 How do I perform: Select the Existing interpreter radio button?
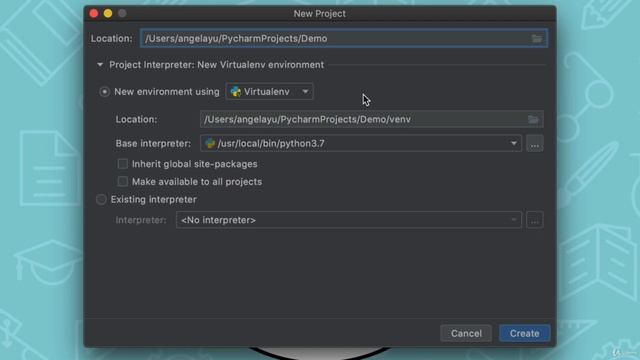pos(101,200)
